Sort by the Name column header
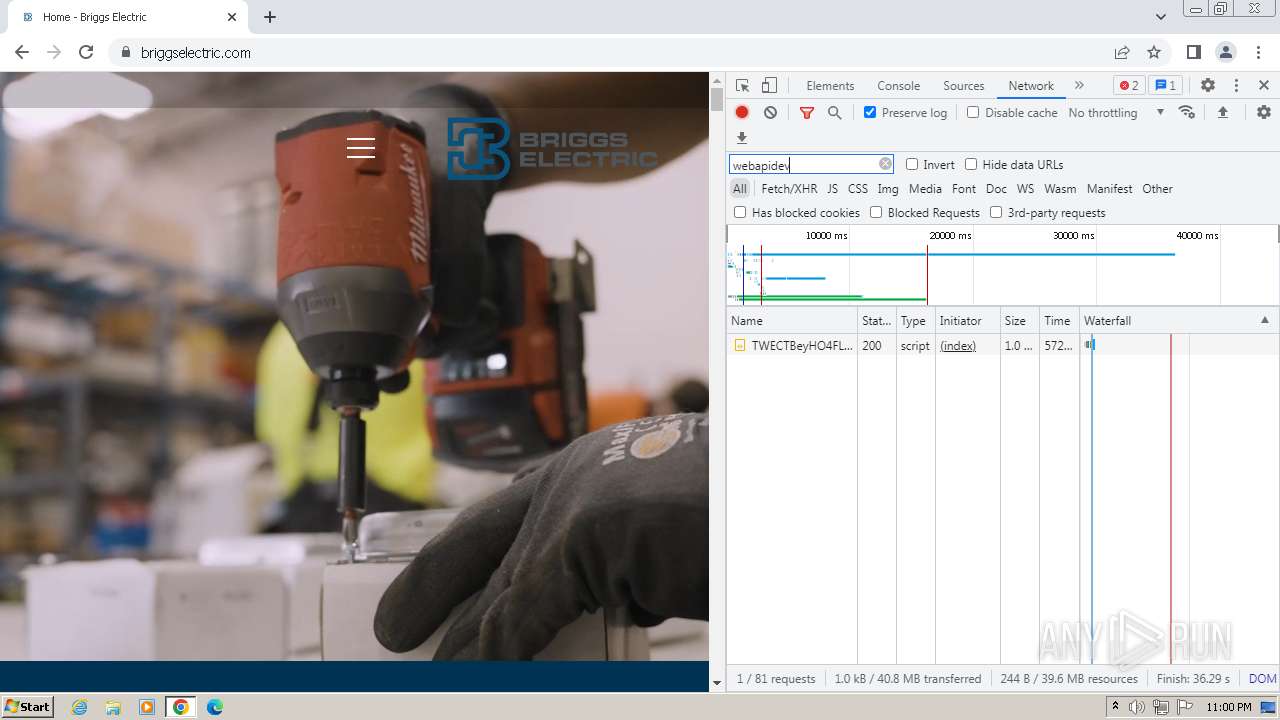Image resolution: width=1280 pixels, height=720 pixels. tap(792, 321)
